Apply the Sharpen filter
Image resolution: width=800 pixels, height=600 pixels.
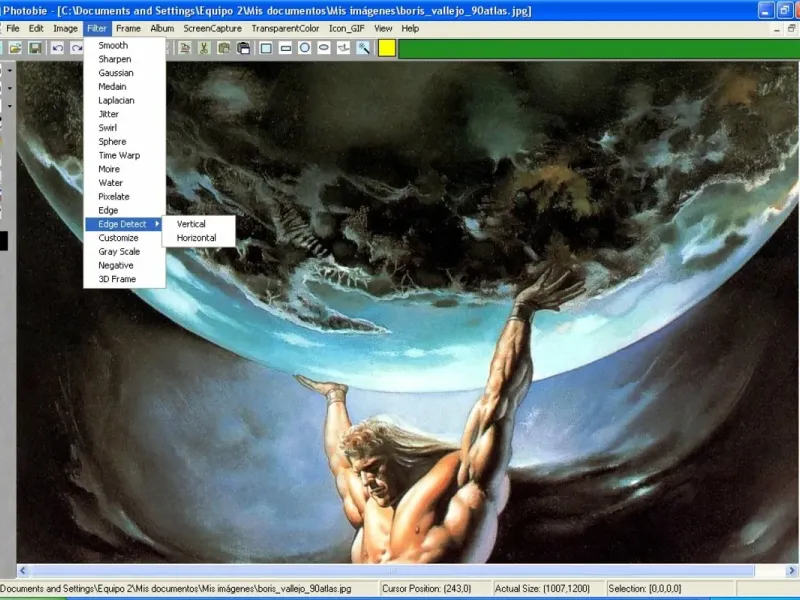[x=124, y=59]
